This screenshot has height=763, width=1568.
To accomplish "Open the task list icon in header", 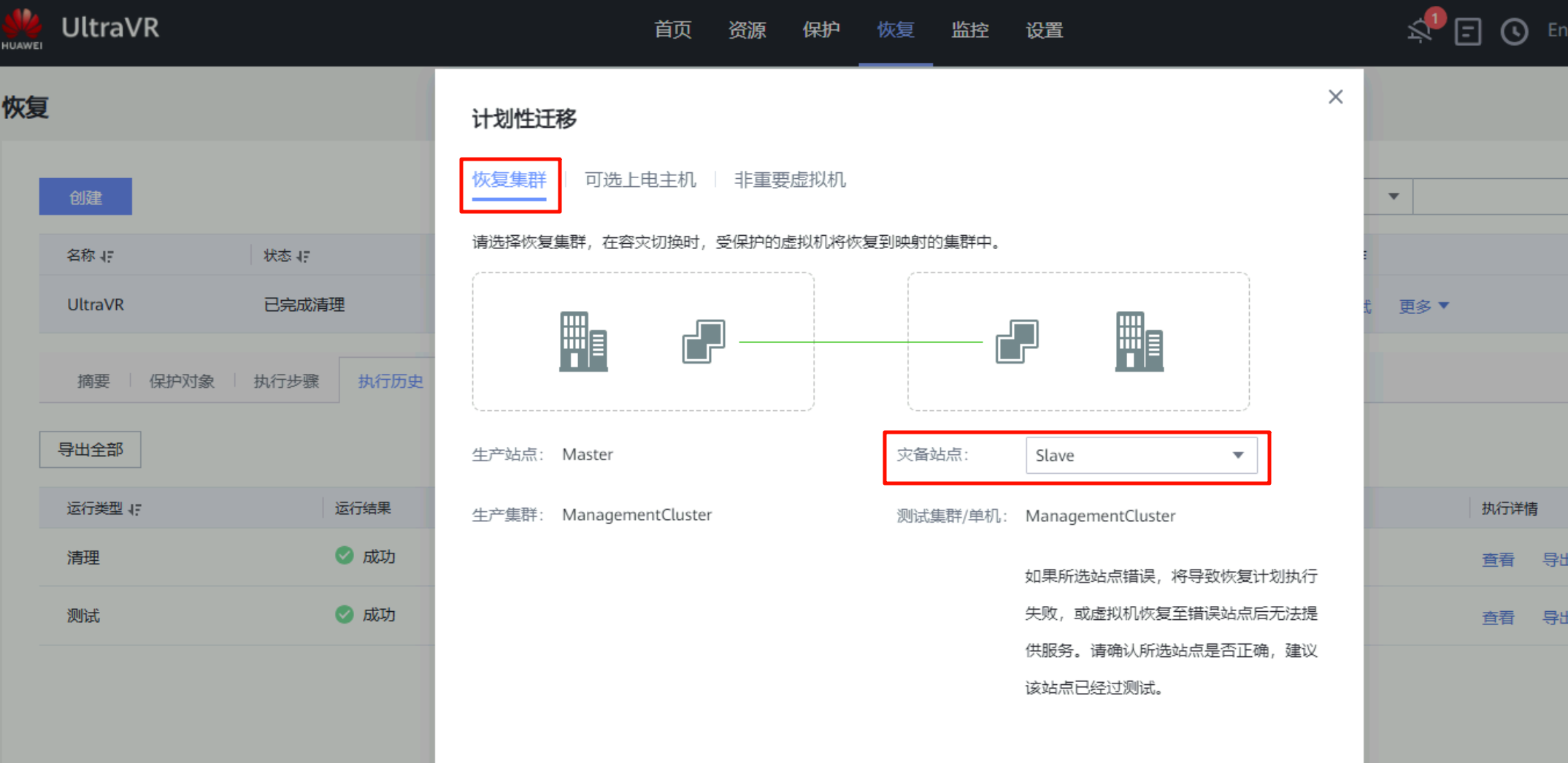I will (x=1467, y=31).
